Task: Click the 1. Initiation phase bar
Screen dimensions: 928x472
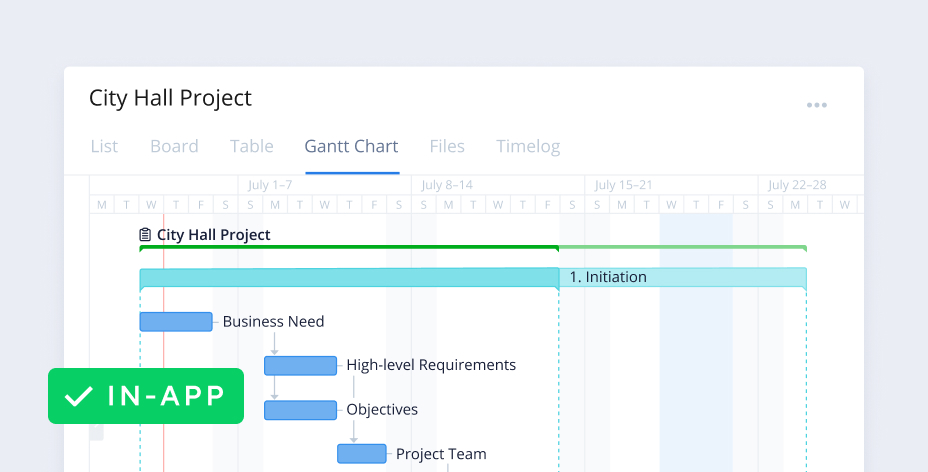Action: [x=472, y=278]
